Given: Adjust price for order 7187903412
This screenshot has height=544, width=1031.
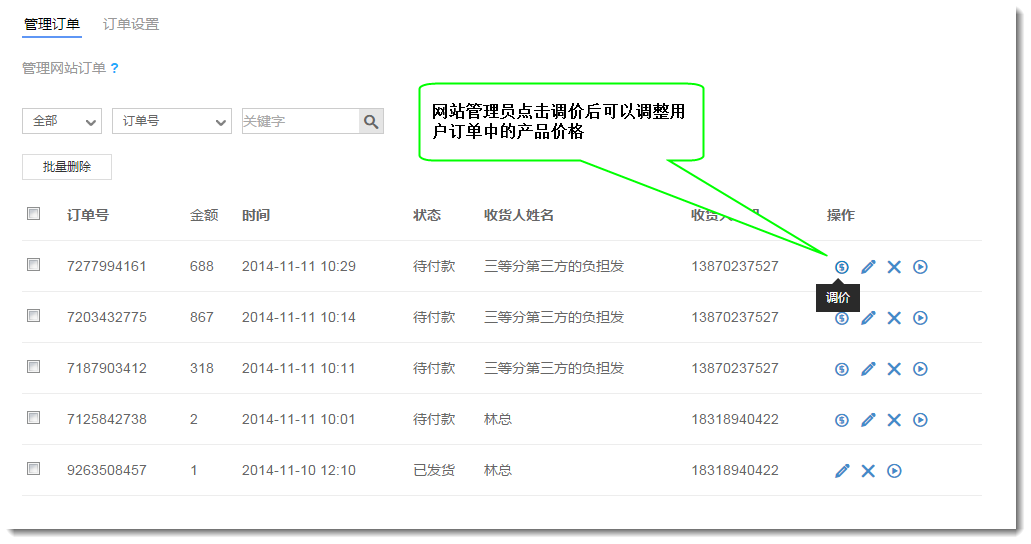Looking at the screenshot, I should pos(842,369).
